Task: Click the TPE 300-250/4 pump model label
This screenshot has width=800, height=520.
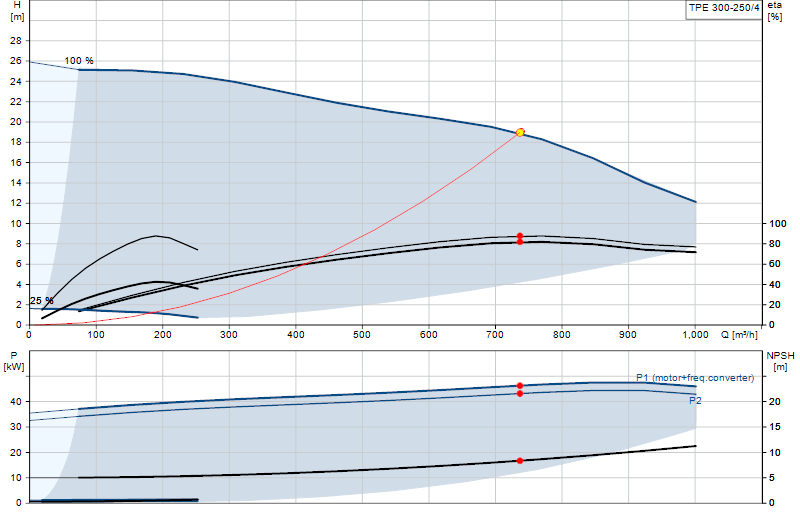Action: pyautogui.click(x=724, y=8)
